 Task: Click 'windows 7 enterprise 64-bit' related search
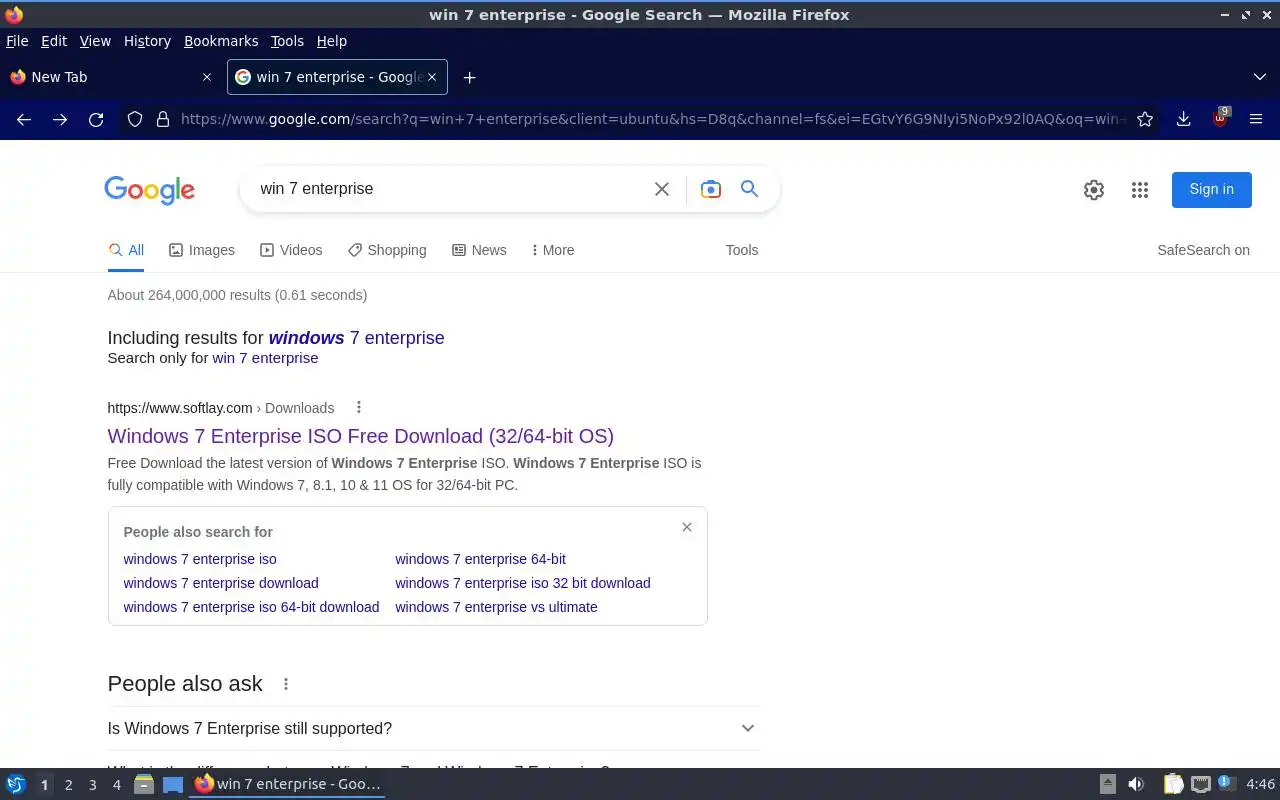pyautogui.click(x=480, y=559)
